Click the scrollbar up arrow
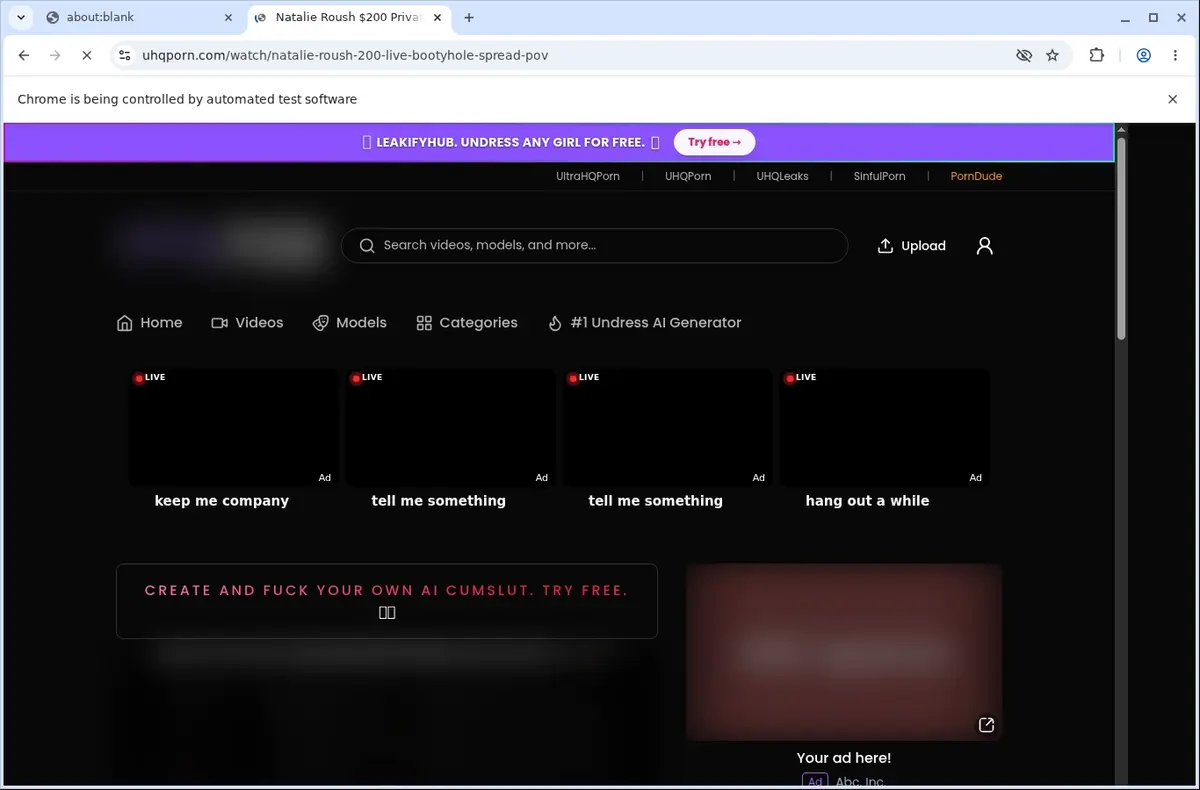The width and height of the screenshot is (1200, 790). [x=1121, y=129]
